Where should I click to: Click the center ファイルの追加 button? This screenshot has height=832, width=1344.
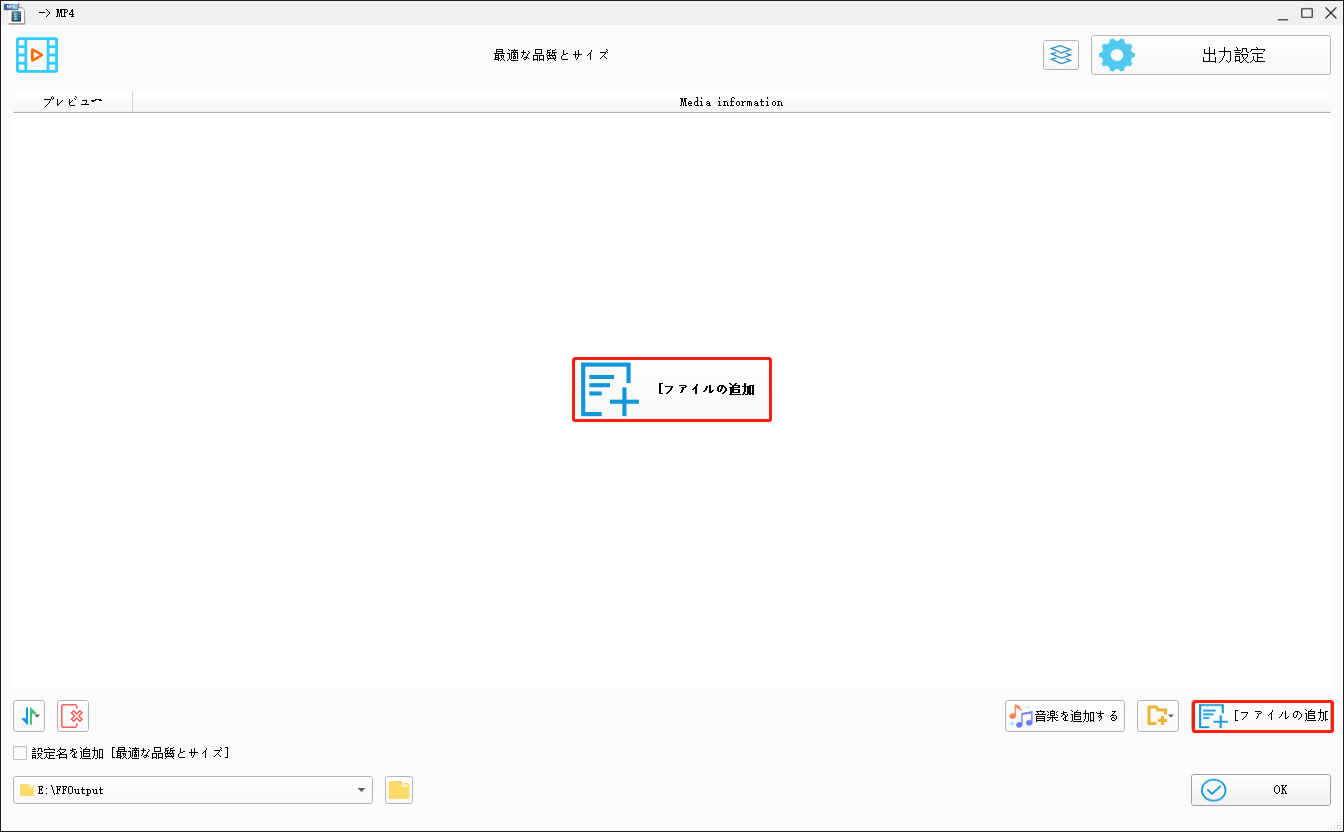click(x=672, y=390)
